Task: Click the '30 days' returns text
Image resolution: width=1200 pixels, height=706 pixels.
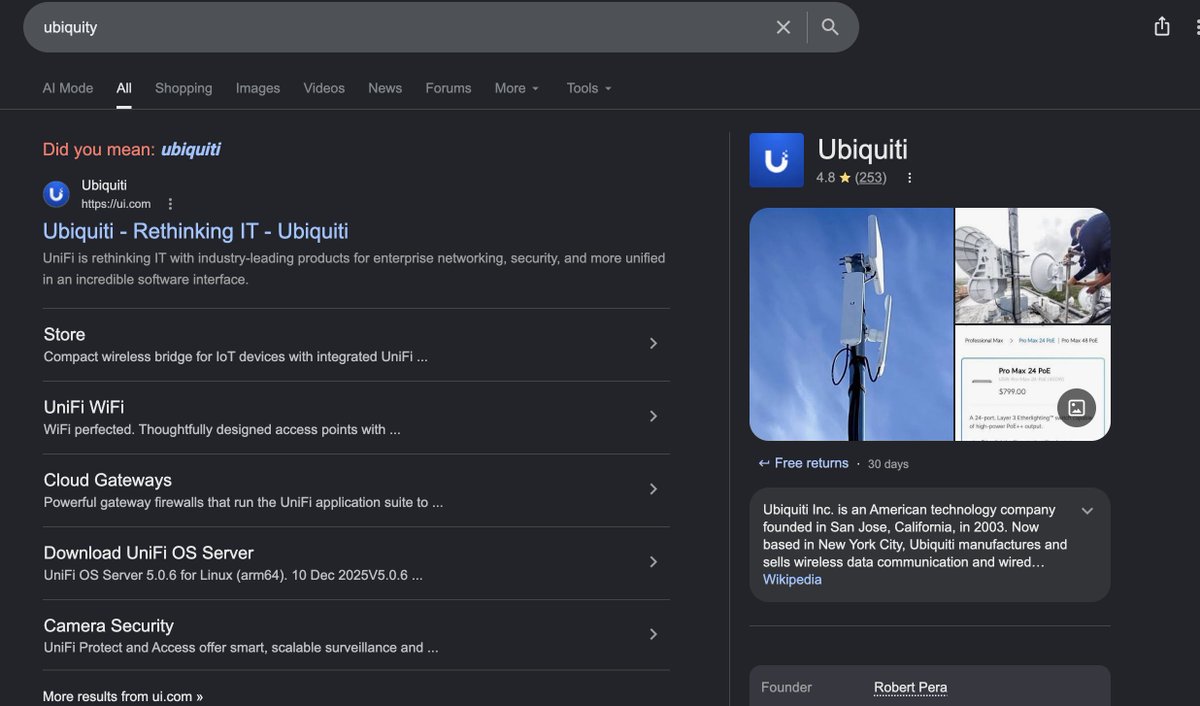Action: (x=888, y=464)
